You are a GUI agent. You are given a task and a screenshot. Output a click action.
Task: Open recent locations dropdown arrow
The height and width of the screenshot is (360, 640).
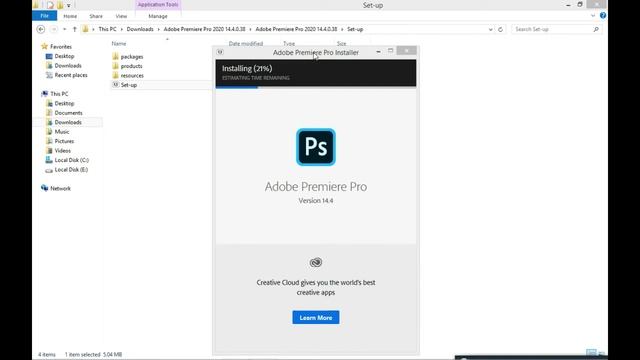(64, 29)
